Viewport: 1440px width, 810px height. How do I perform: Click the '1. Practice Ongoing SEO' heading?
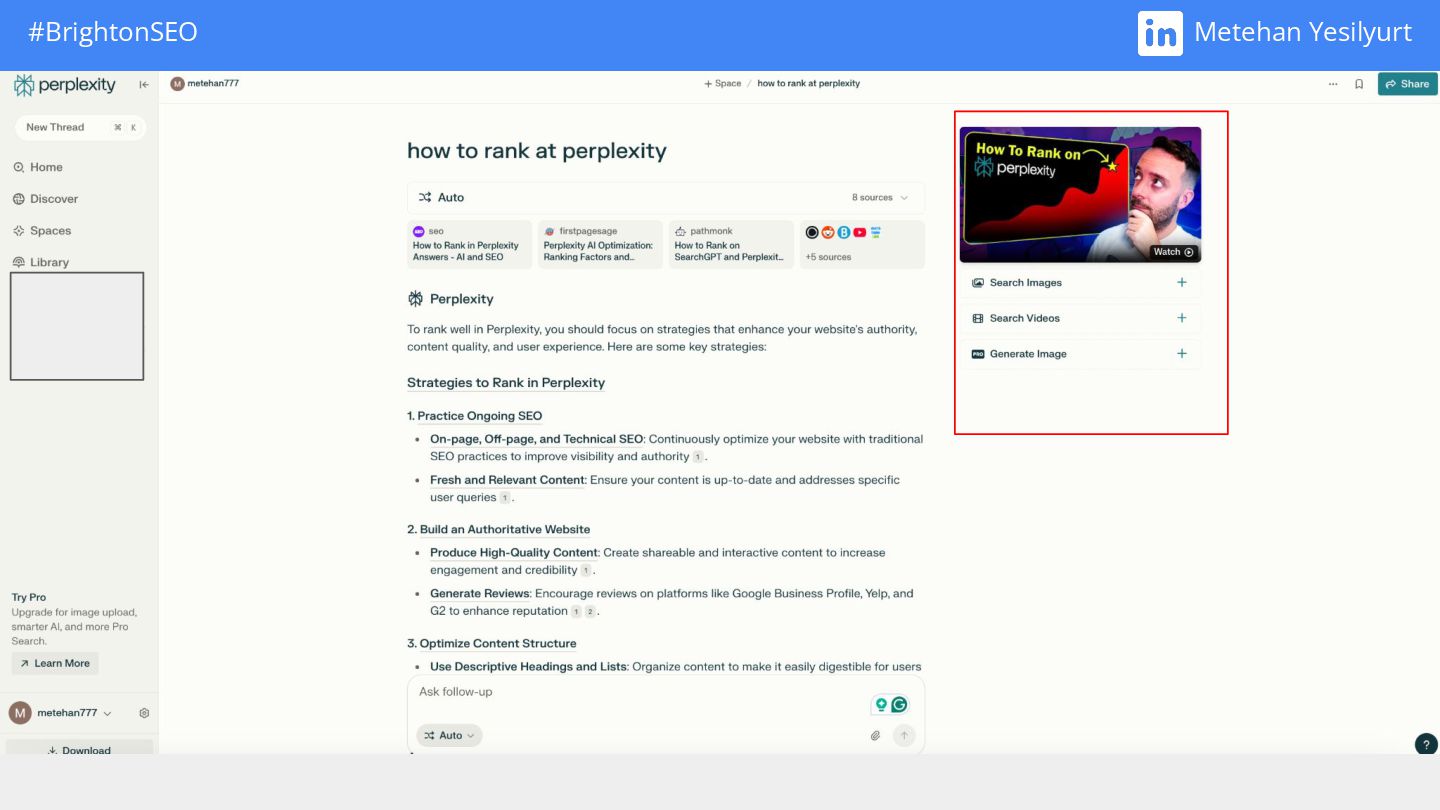point(475,416)
